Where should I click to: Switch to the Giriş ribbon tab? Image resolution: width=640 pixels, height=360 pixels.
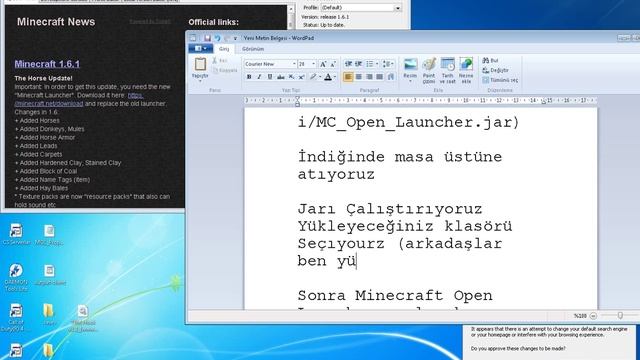point(224,49)
